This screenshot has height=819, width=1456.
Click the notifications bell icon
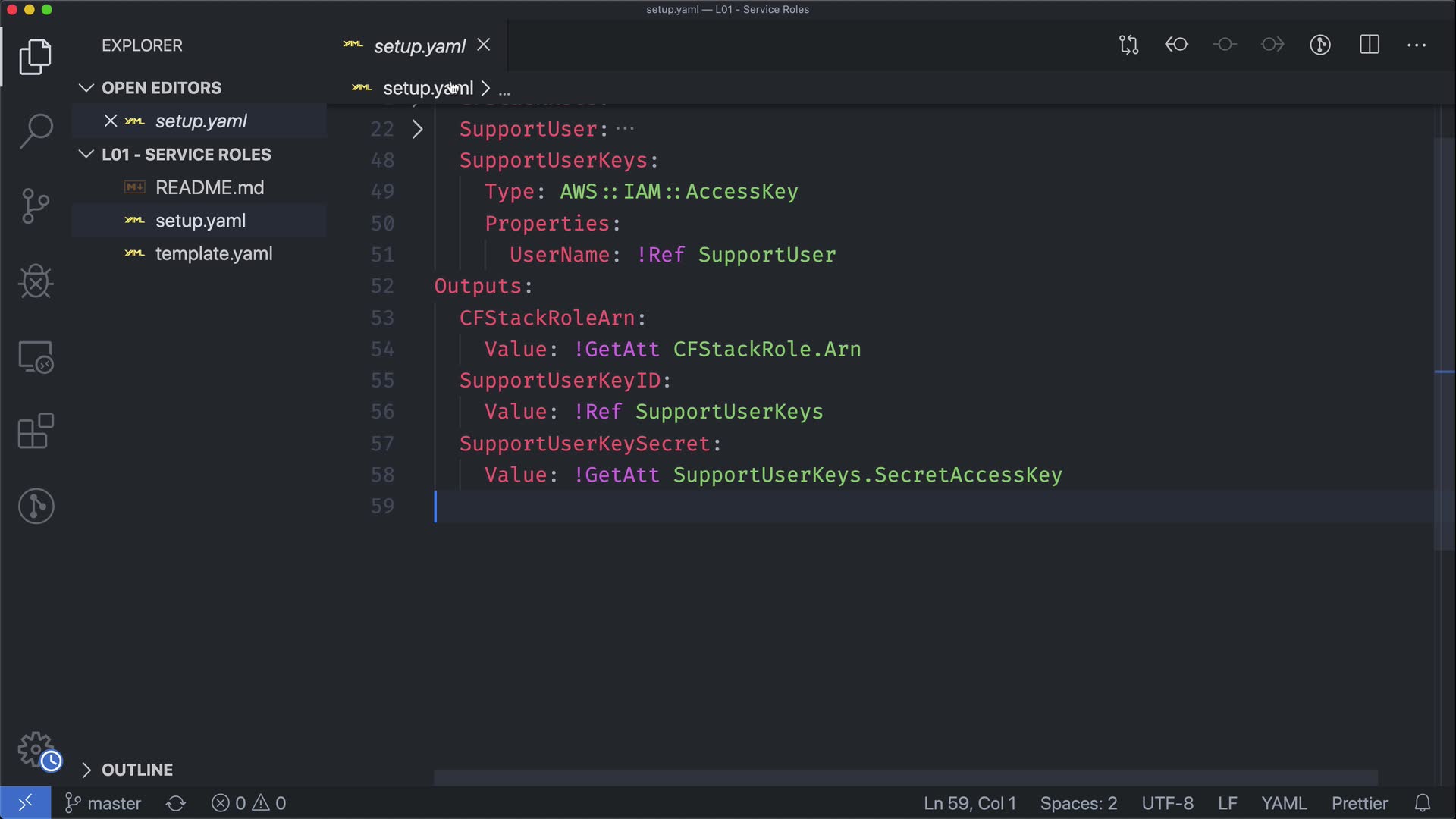pos(1423,803)
